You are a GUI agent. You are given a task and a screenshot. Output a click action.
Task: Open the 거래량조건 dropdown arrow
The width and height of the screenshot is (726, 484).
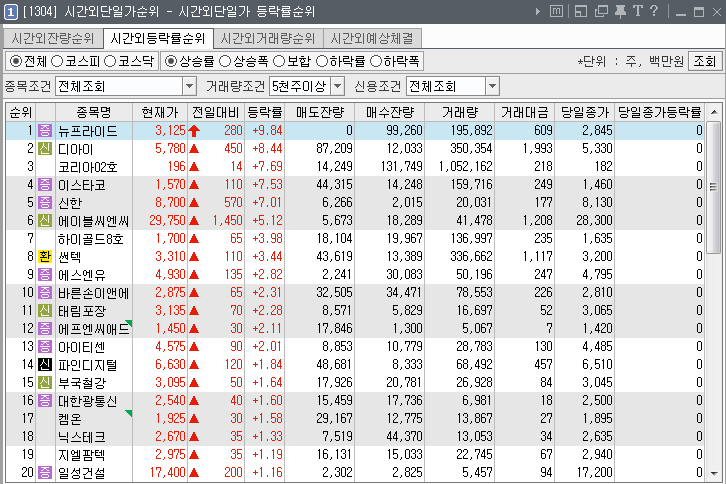(338, 86)
